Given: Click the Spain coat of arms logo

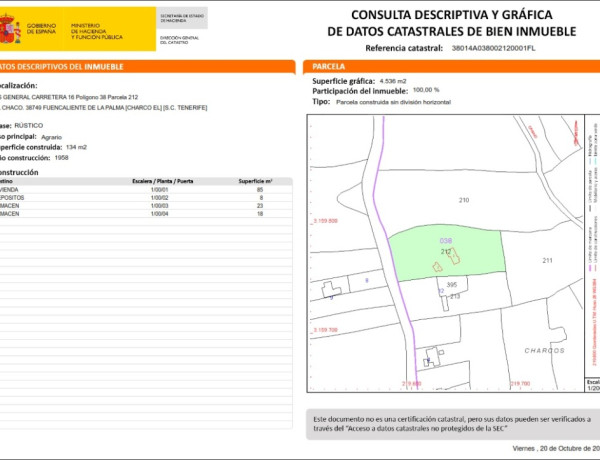Looking at the screenshot, I should 10,29.
